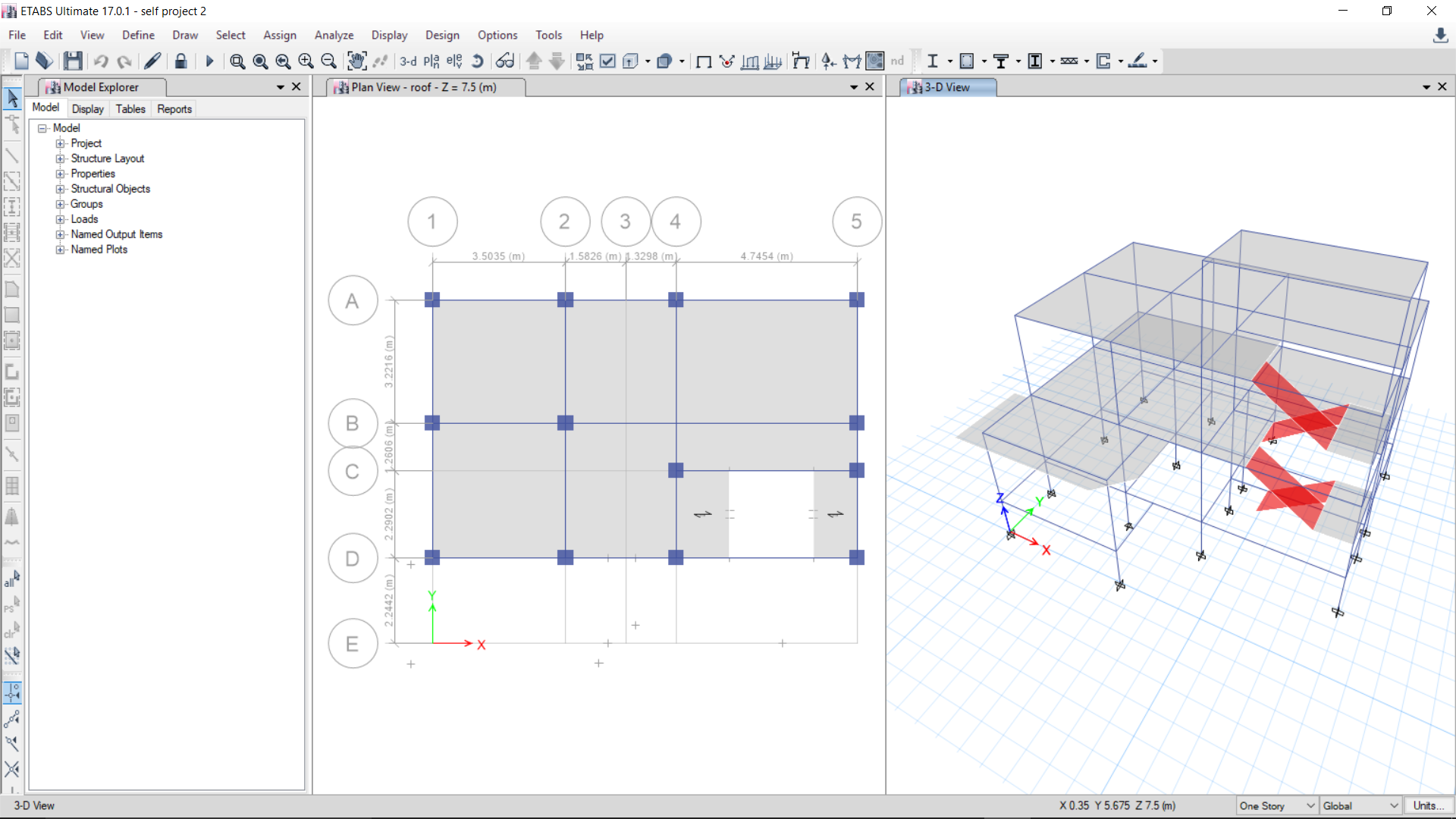Screen dimensions: 1456x819
Task: Open Set Display Options checkmark icon
Action: click(607, 61)
